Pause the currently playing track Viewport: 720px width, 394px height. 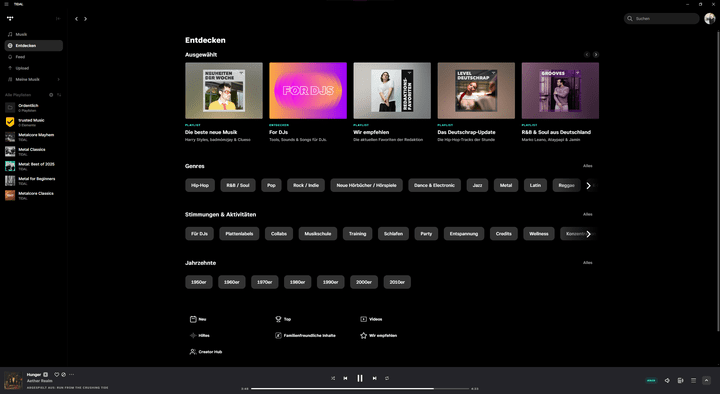tap(360, 378)
